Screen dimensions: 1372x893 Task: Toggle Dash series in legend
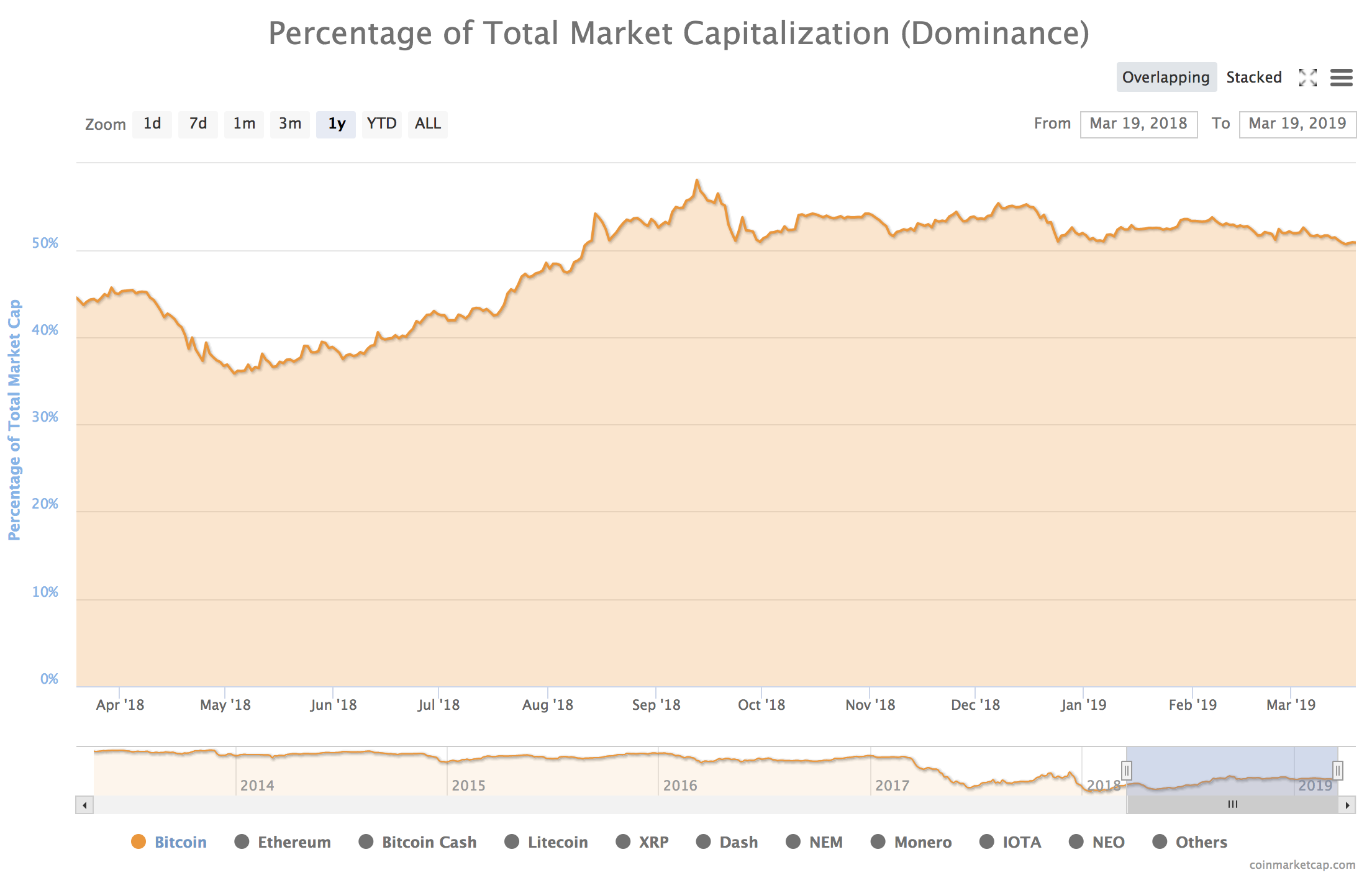(x=727, y=842)
